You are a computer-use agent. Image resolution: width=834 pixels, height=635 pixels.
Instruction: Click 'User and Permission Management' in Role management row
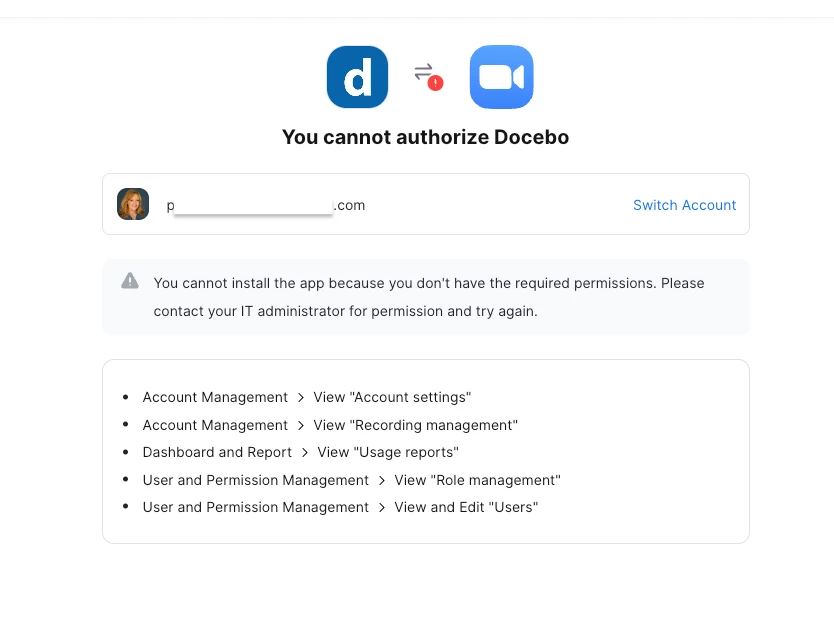[255, 480]
